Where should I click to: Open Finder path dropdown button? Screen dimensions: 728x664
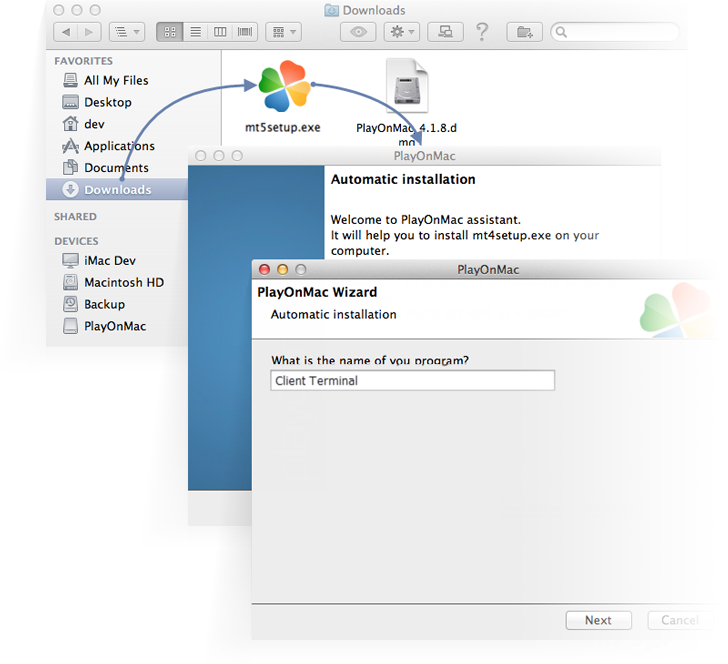(127, 32)
